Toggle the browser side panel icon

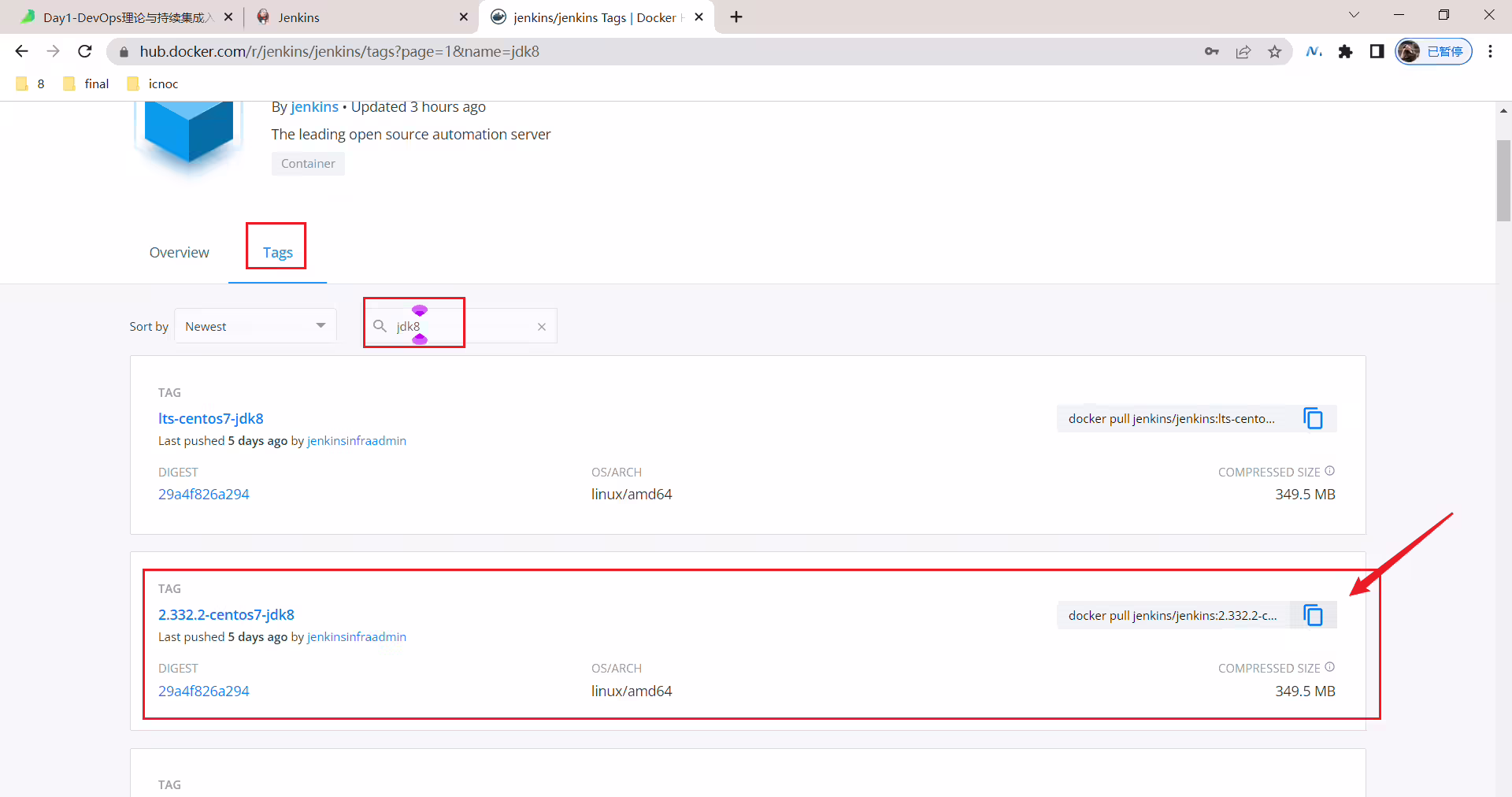point(1377,52)
